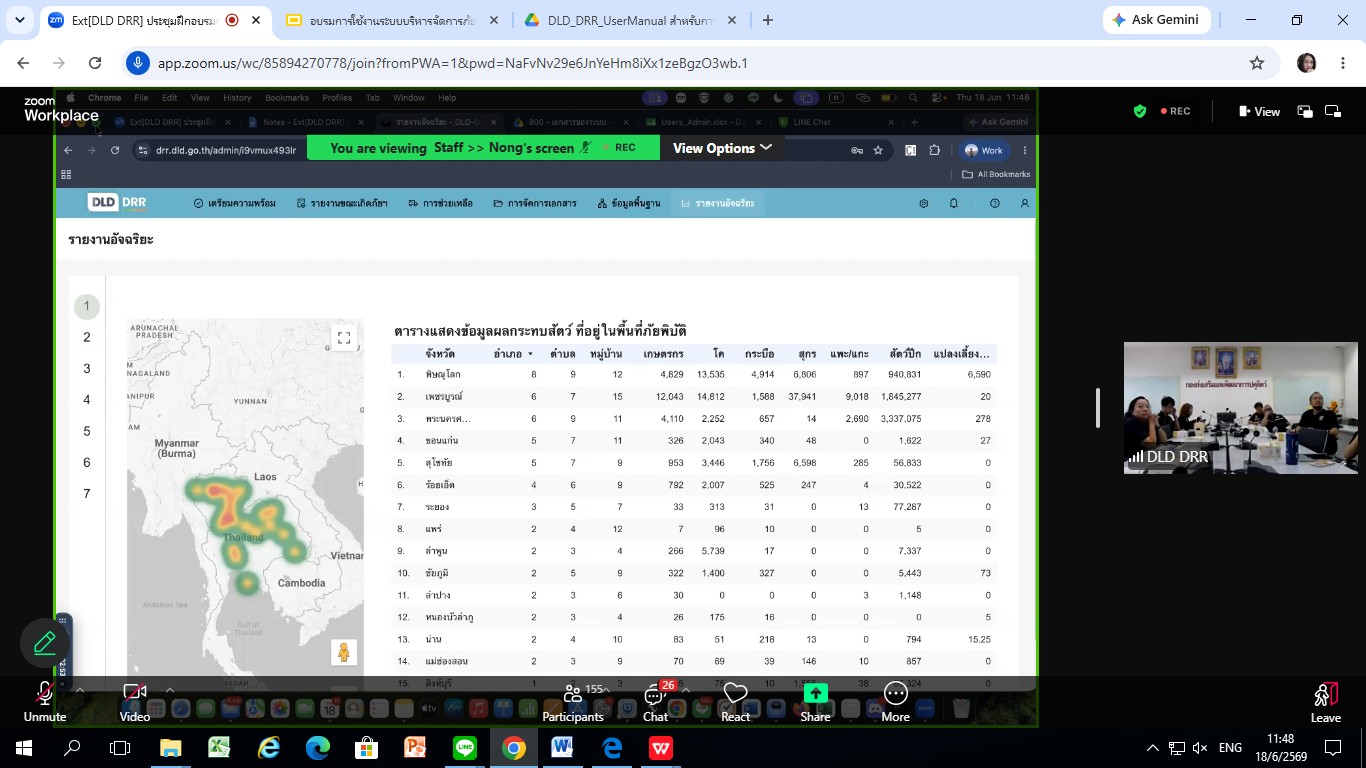1366x768 pixels.
Task: Open Chrome tab search dropdown
Action: click(x=21, y=20)
